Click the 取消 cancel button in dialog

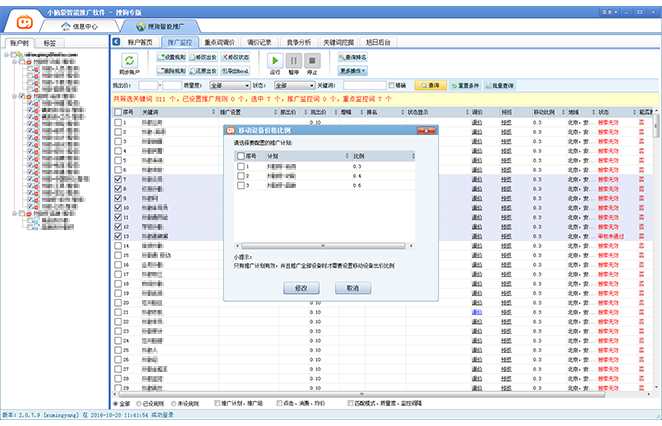coord(352,287)
